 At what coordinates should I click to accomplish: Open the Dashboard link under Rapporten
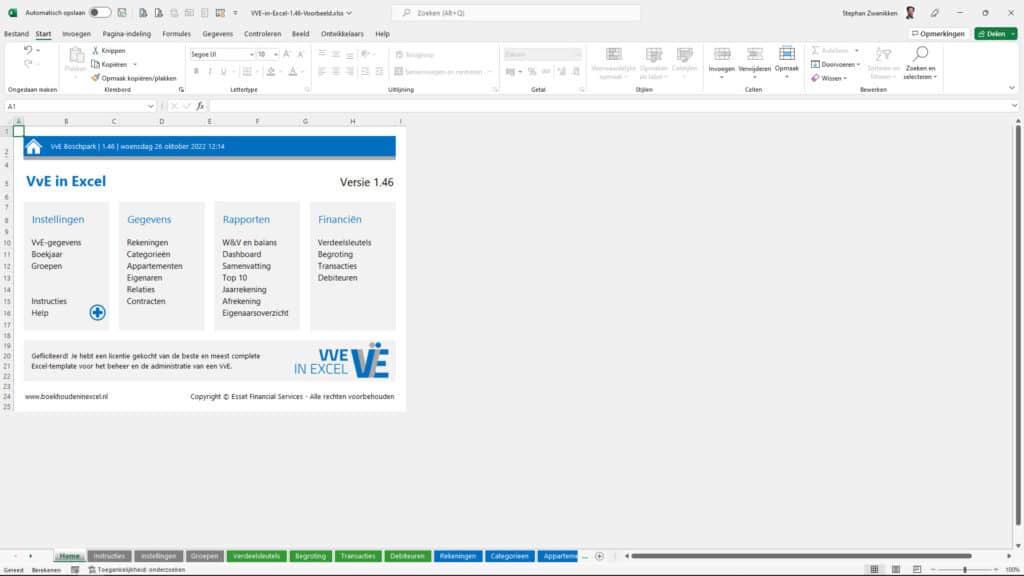click(x=244, y=254)
